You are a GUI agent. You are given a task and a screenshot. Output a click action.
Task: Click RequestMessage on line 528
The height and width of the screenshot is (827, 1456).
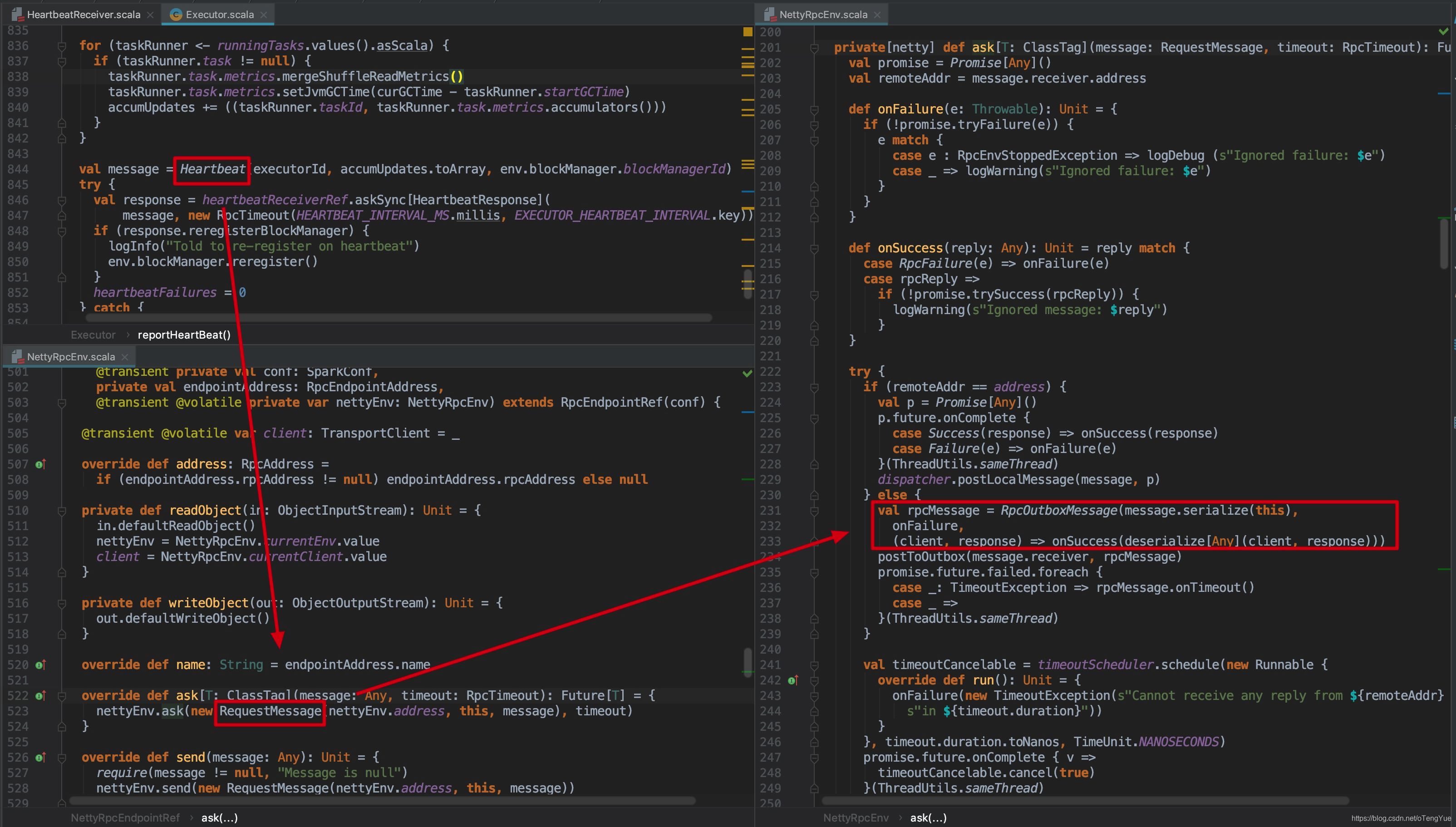pyautogui.click(x=278, y=788)
